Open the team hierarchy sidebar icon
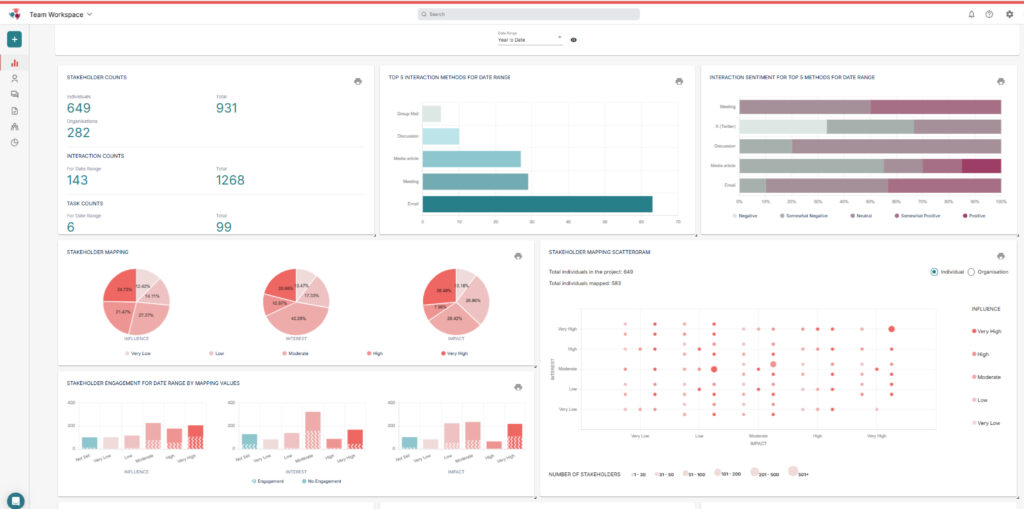1024x509 pixels. (14, 126)
